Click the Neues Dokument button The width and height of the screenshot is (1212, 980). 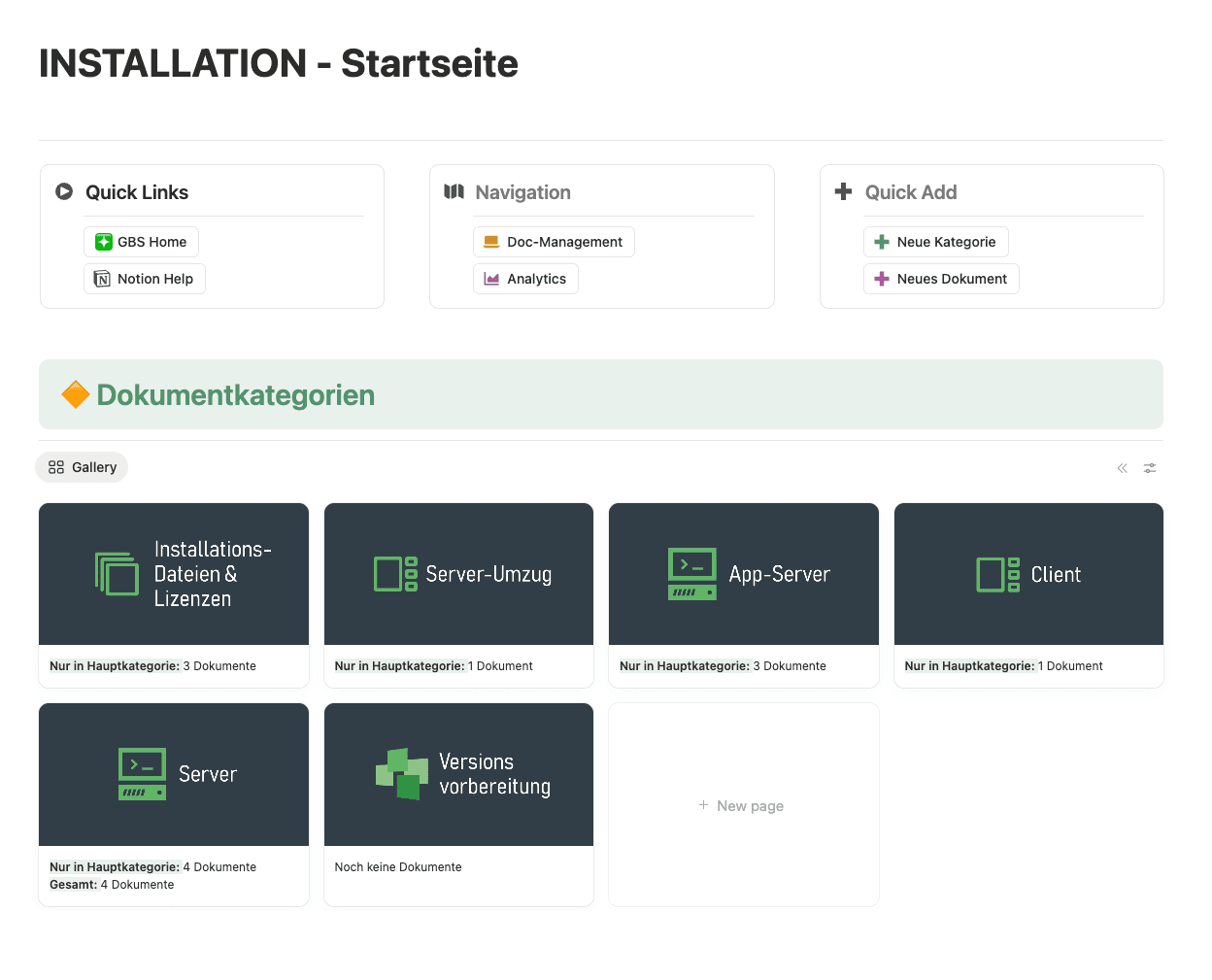coord(952,279)
